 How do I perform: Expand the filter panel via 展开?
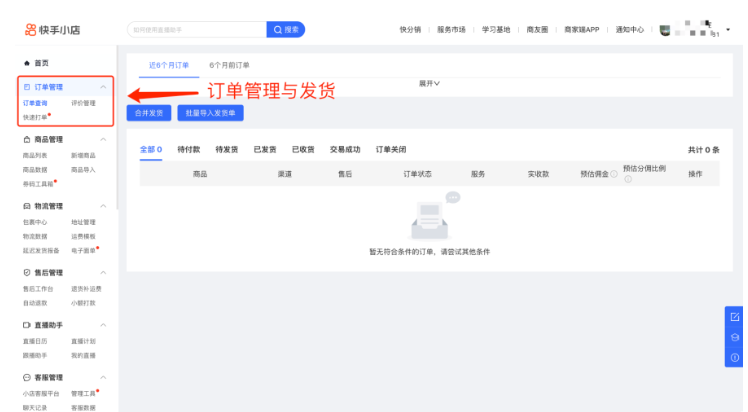[x=429, y=84]
